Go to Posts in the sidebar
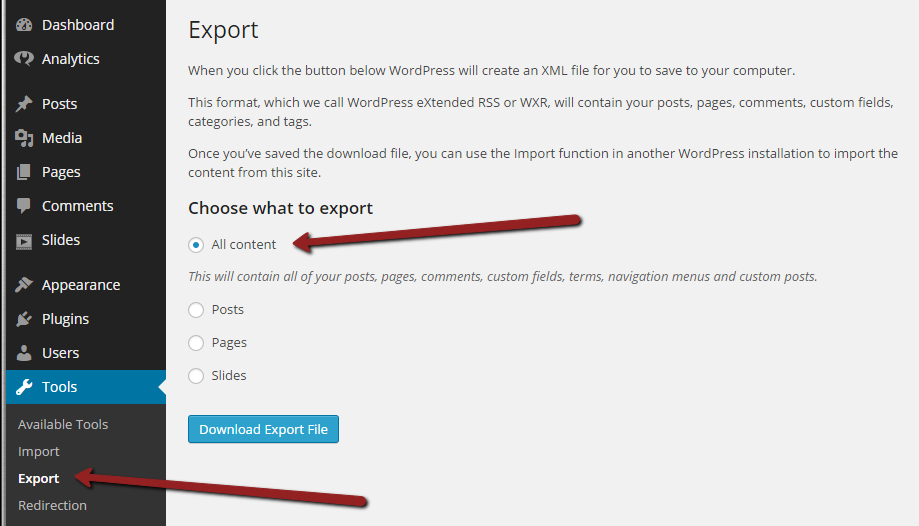Screen dimensions: 919x526 click(59, 104)
